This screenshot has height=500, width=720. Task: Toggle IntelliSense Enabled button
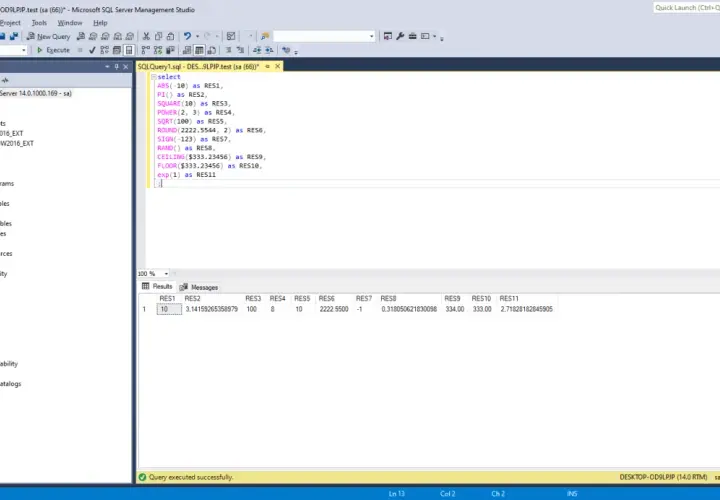tap(129, 50)
